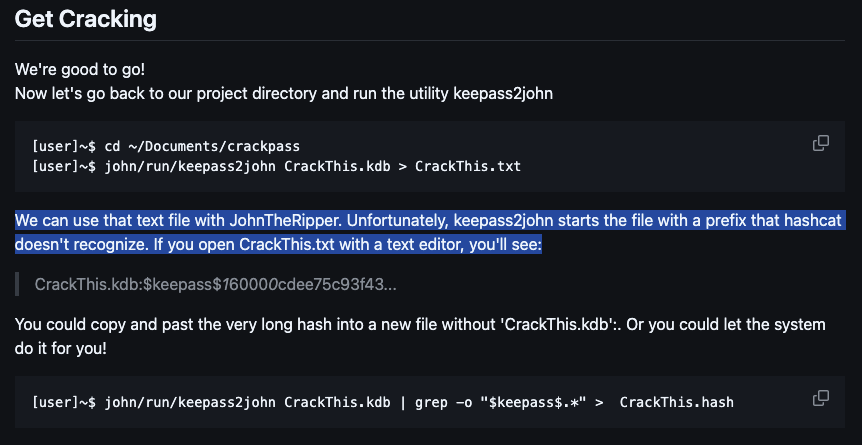
Task: Click "keepass2john" ending the intro sentence
Action: 502,94
